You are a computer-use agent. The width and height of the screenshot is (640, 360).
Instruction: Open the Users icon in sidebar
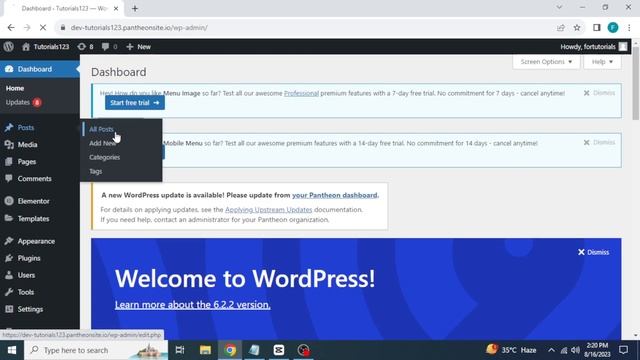pos(9,275)
